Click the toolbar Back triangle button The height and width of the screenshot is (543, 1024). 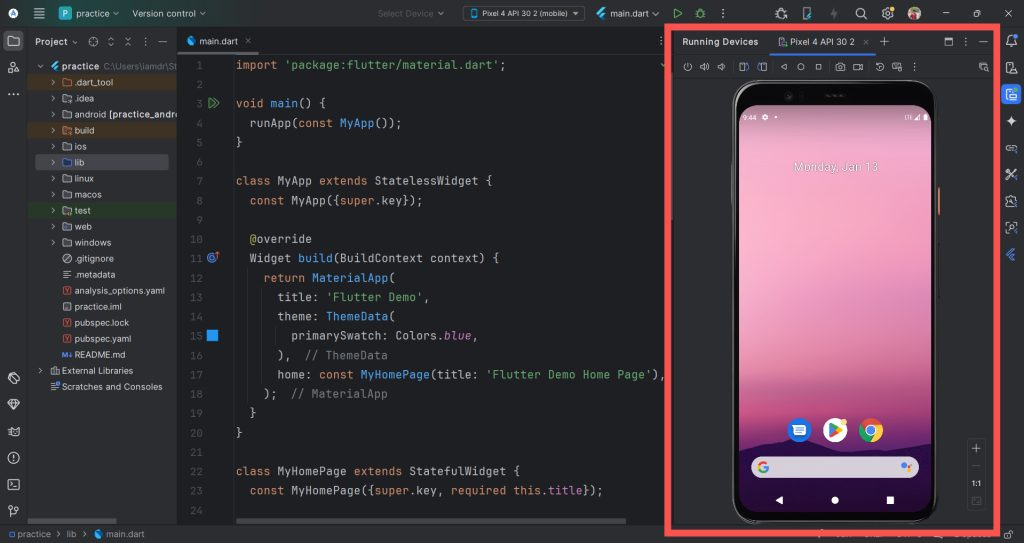[784, 67]
